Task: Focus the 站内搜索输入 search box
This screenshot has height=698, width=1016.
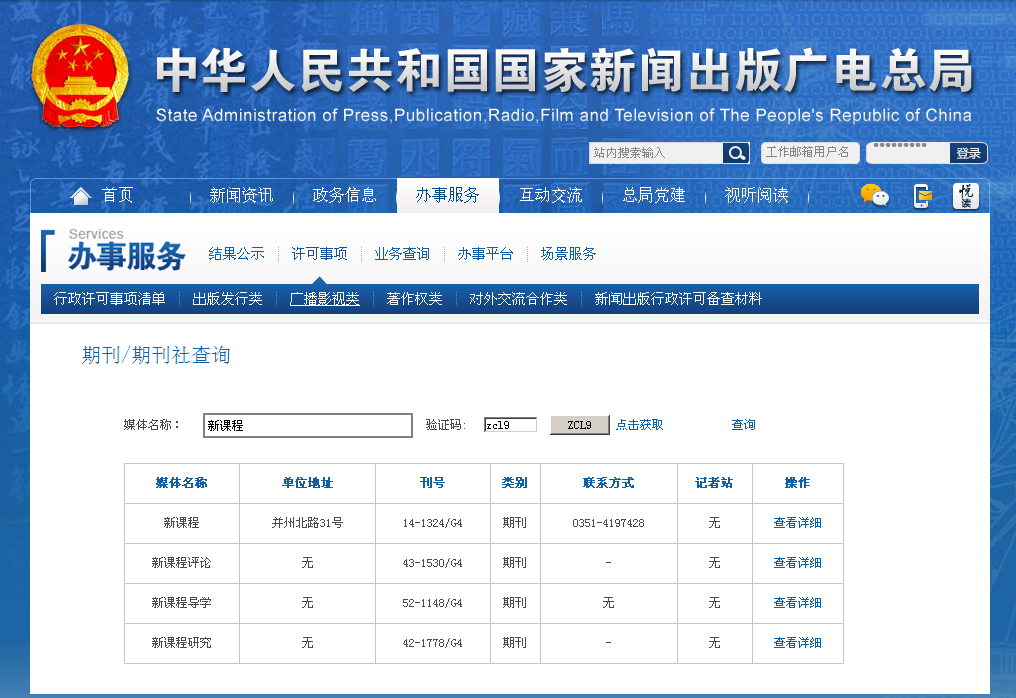Action: pyautogui.click(x=655, y=153)
